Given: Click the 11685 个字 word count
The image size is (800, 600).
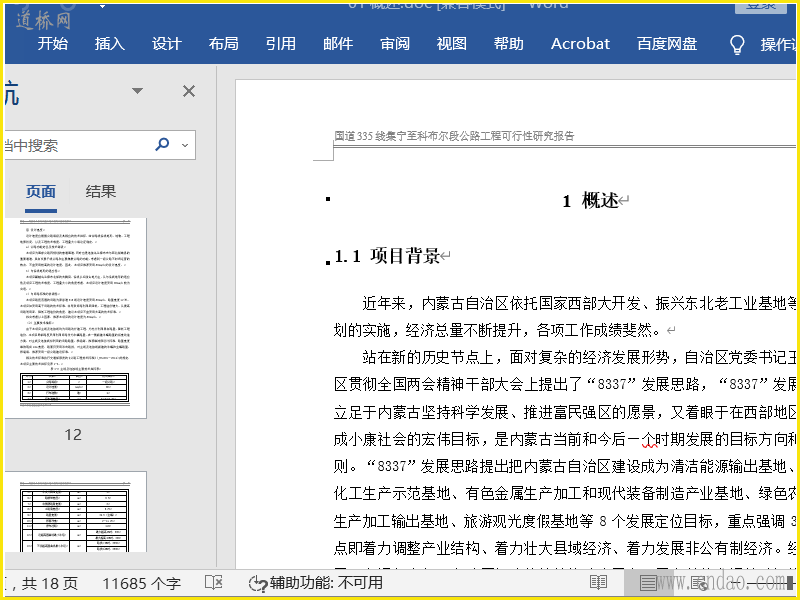Looking at the screenshot, I should click(x=141, y=583).
